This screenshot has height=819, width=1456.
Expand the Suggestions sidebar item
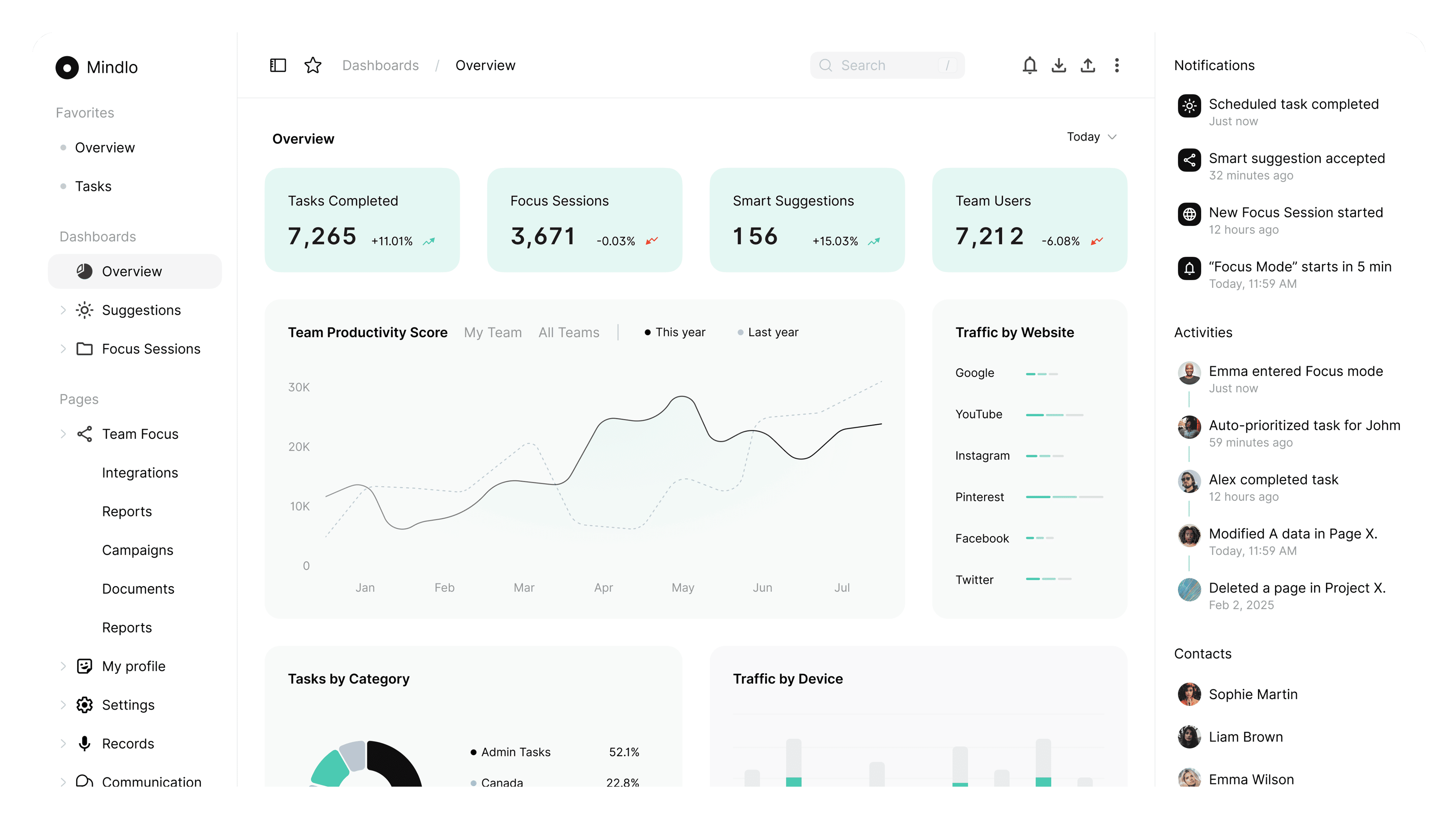[x=63, y=310]
